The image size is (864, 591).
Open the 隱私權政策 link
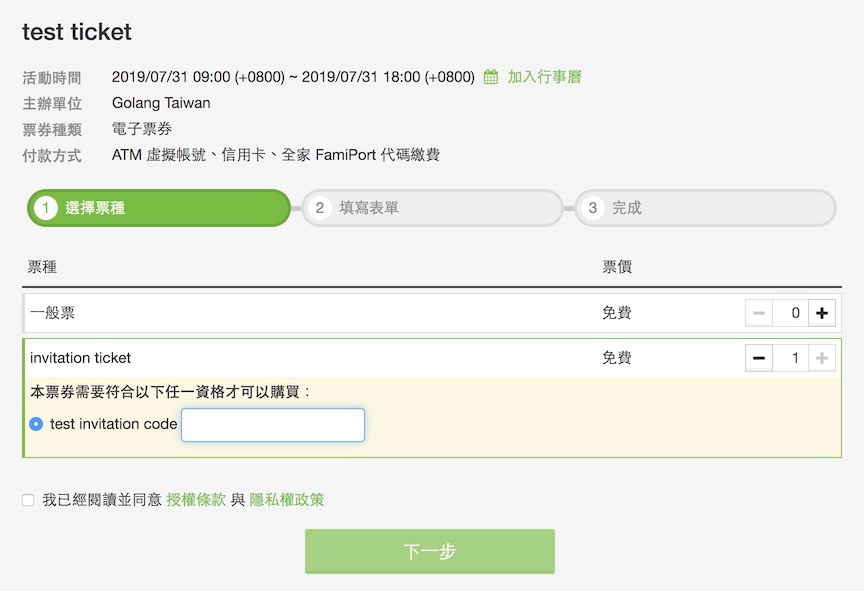[287, 500]
